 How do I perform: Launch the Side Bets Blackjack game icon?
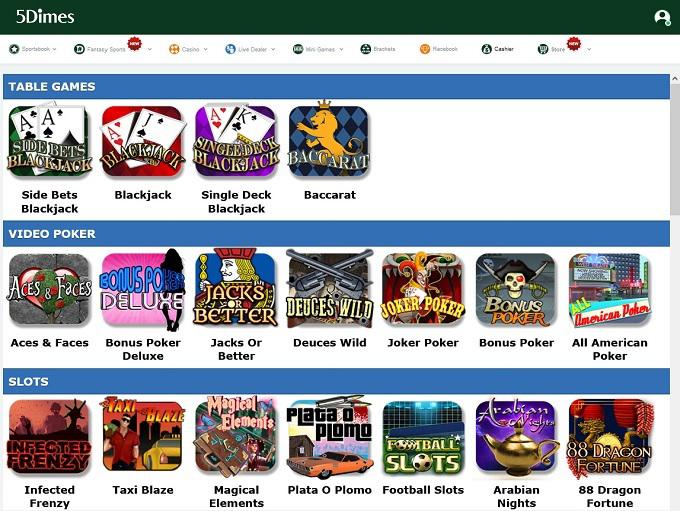coord(49,141)
